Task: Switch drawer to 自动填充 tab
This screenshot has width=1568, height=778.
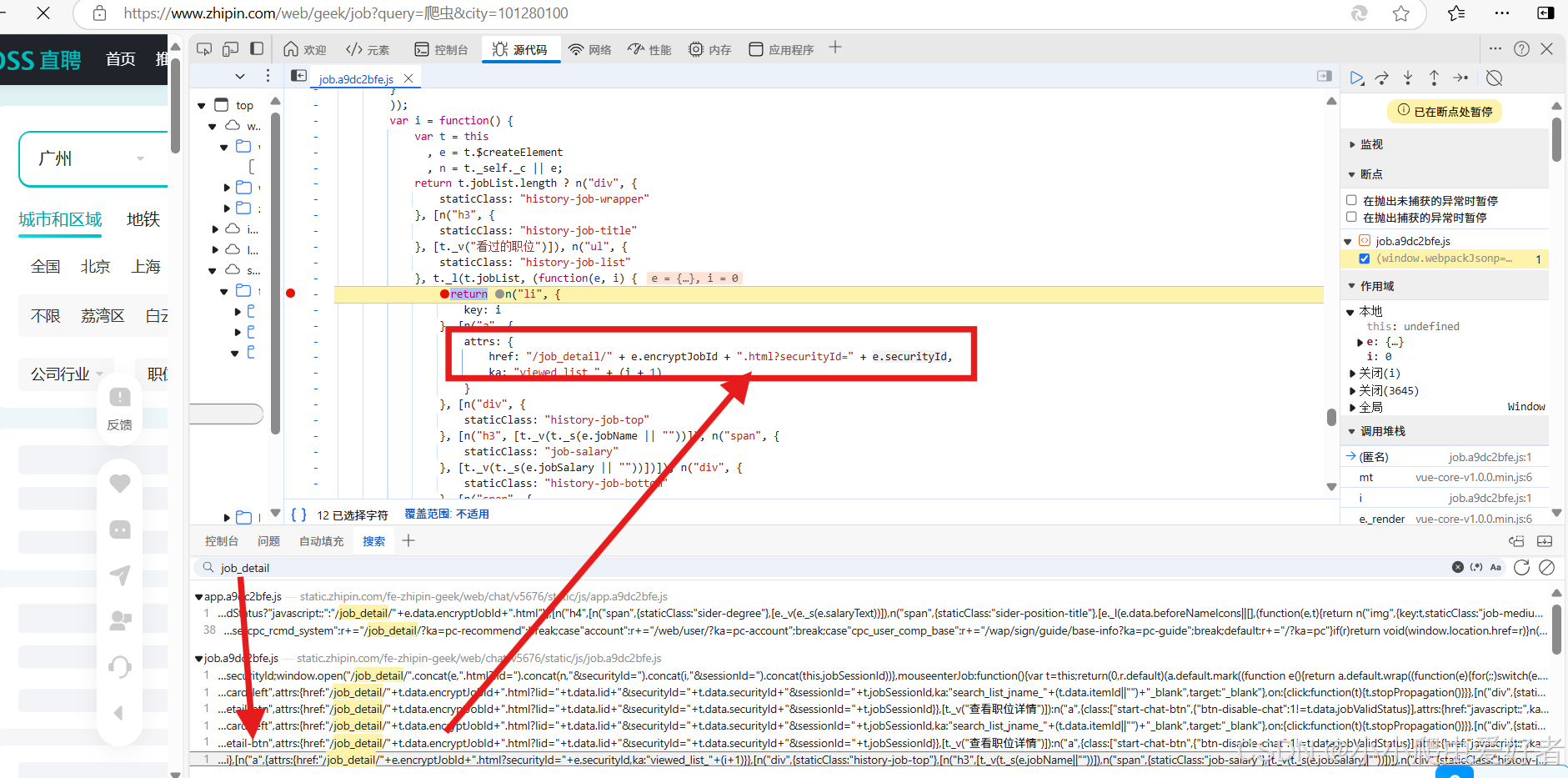Action: coord(321,541)
